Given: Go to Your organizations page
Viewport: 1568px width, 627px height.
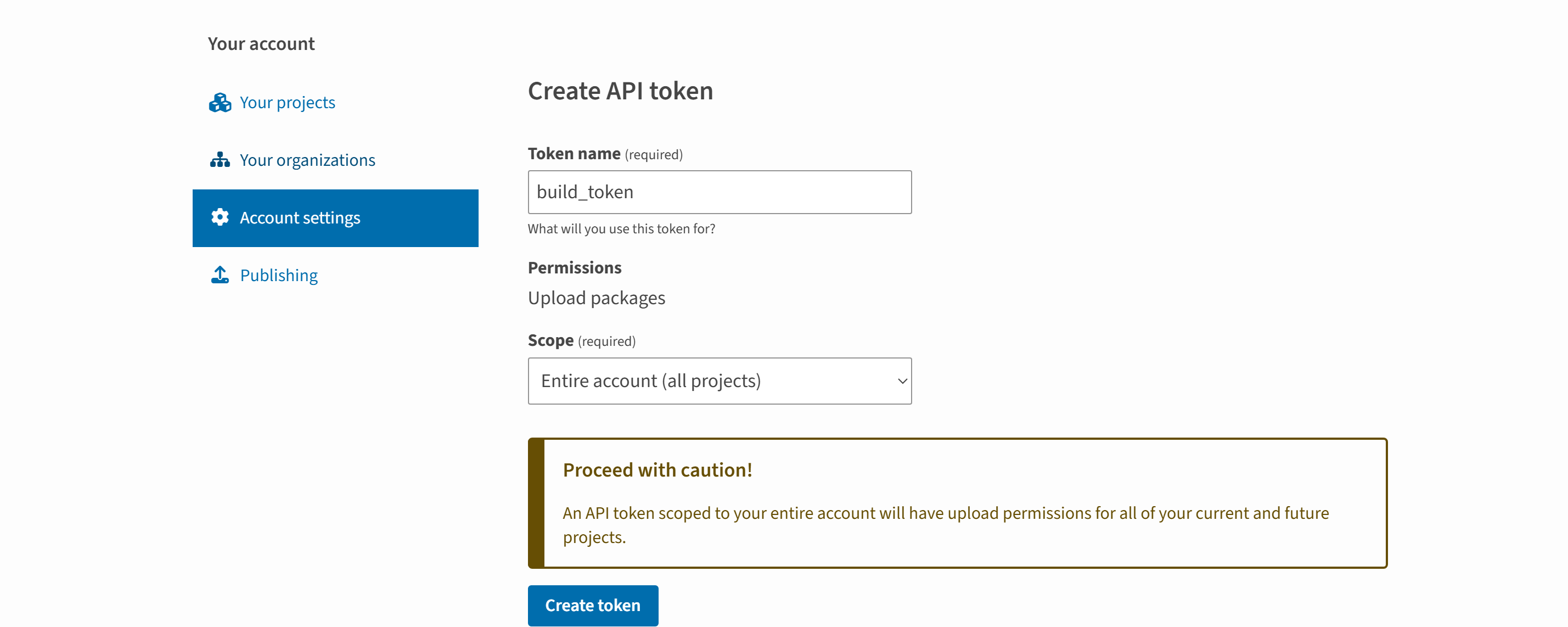Looking at the screenshot, I should pyautogui.click(x=307, y=160).
